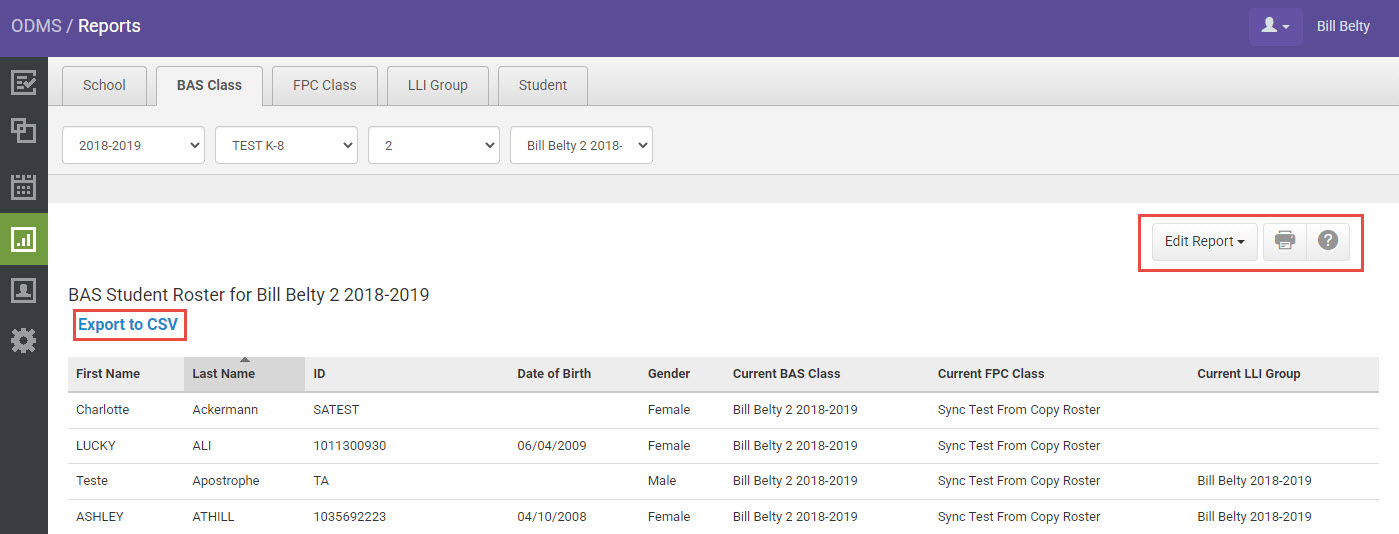Click the Export to CSV link
This screenshot has height=534, width=1399.
tap(128, 324)
